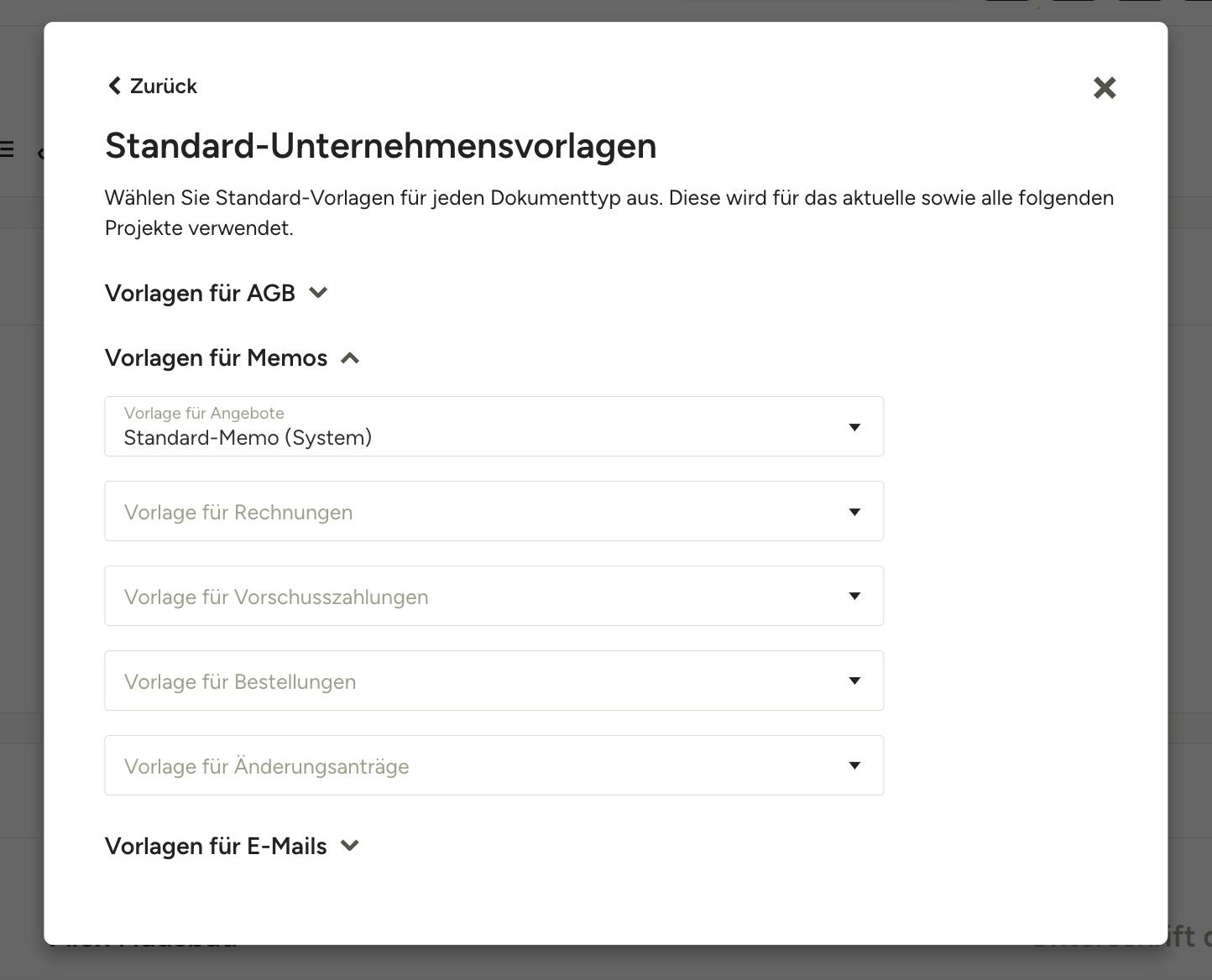Click the triangle arrow in Vorlage für Bestellungen
The image size is (1212, 980).
pyautogui.click(x=854, y=681)
